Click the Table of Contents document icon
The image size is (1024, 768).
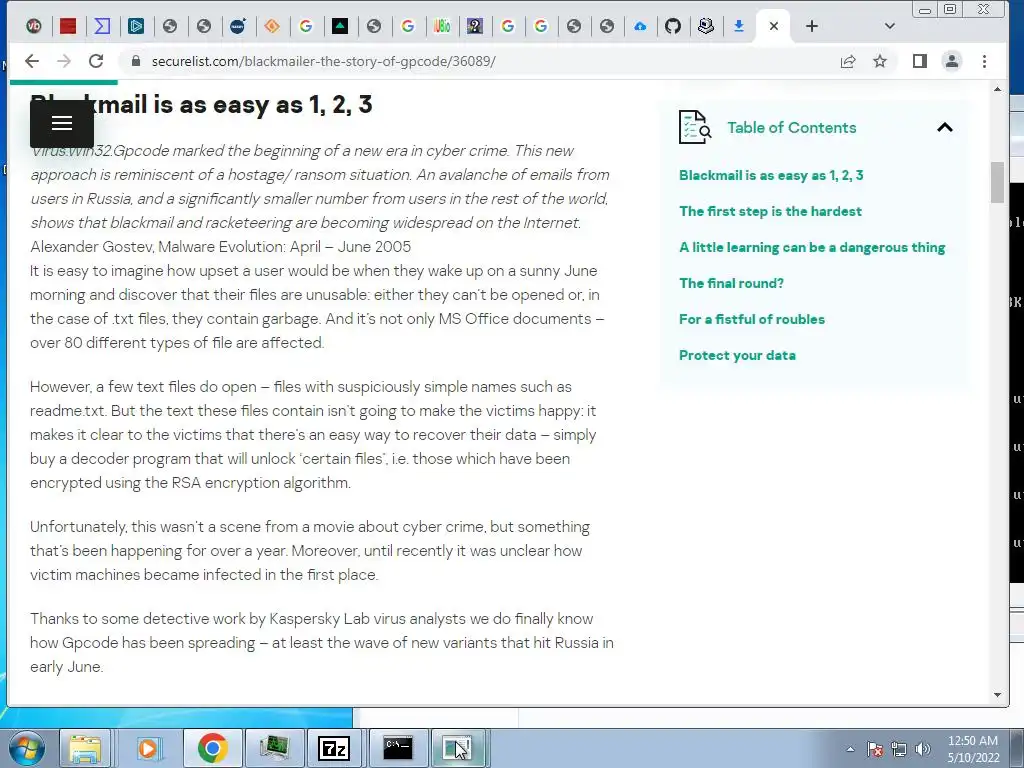click(x=694, y=127)
